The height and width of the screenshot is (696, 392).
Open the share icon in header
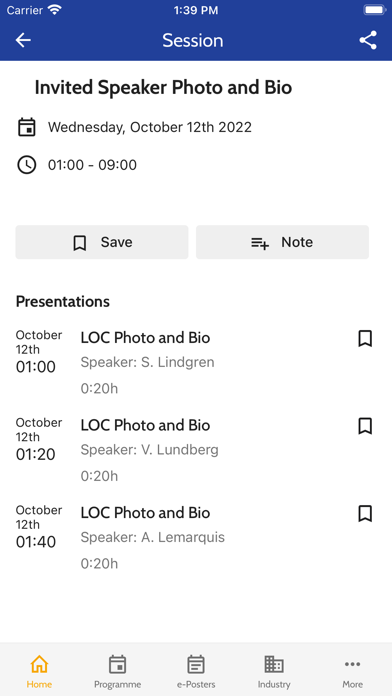tap(368, 40)
